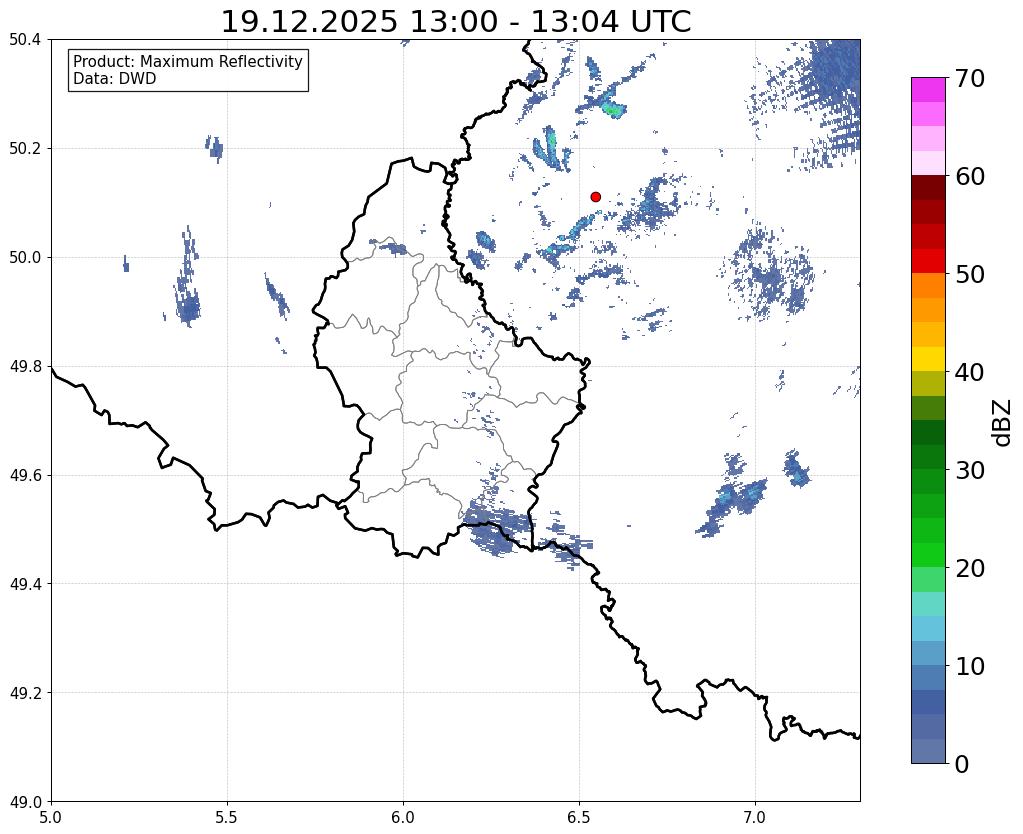Click latitude tick label '49.6'
Viewport: 1023px width, 834px height.
point(25,476)
